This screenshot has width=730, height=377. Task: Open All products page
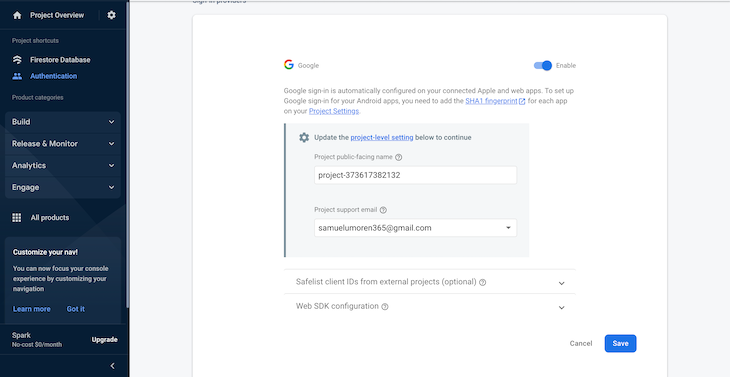click(x=50, y=217)
